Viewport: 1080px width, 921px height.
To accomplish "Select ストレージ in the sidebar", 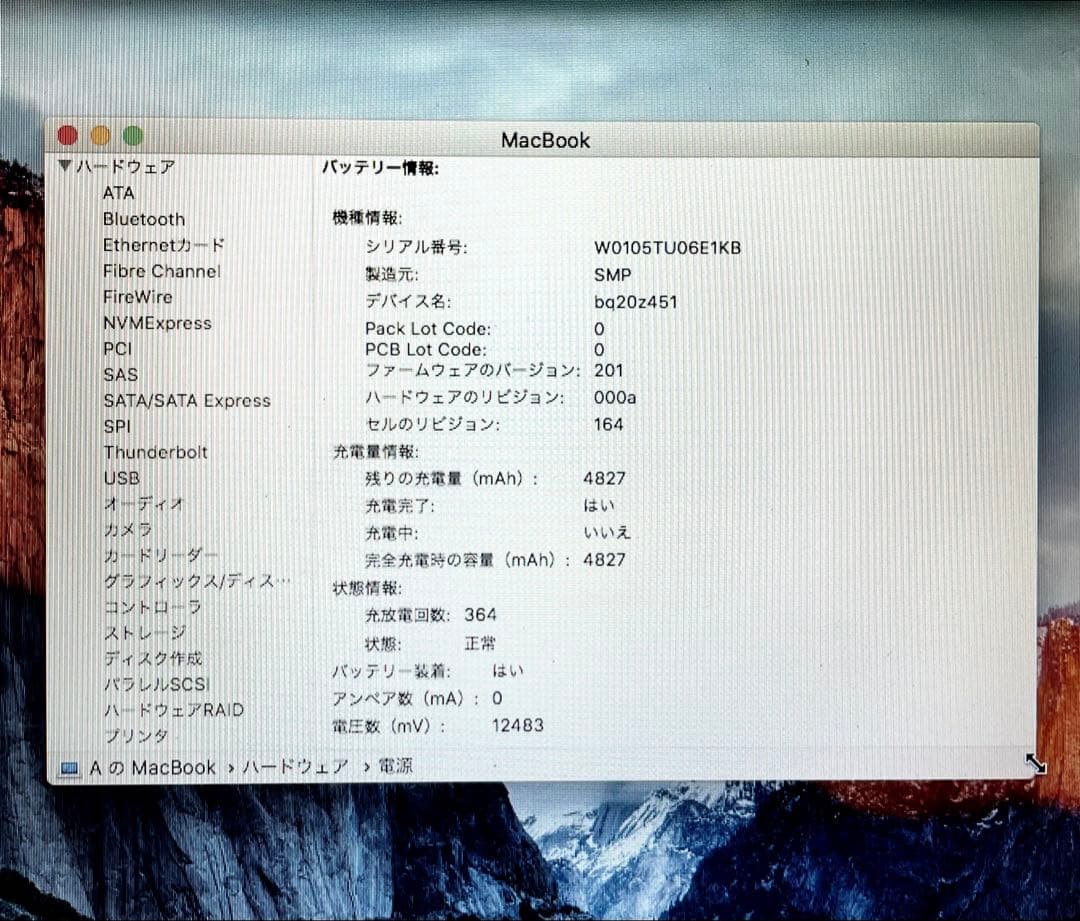I will click(x=143, y=632).
